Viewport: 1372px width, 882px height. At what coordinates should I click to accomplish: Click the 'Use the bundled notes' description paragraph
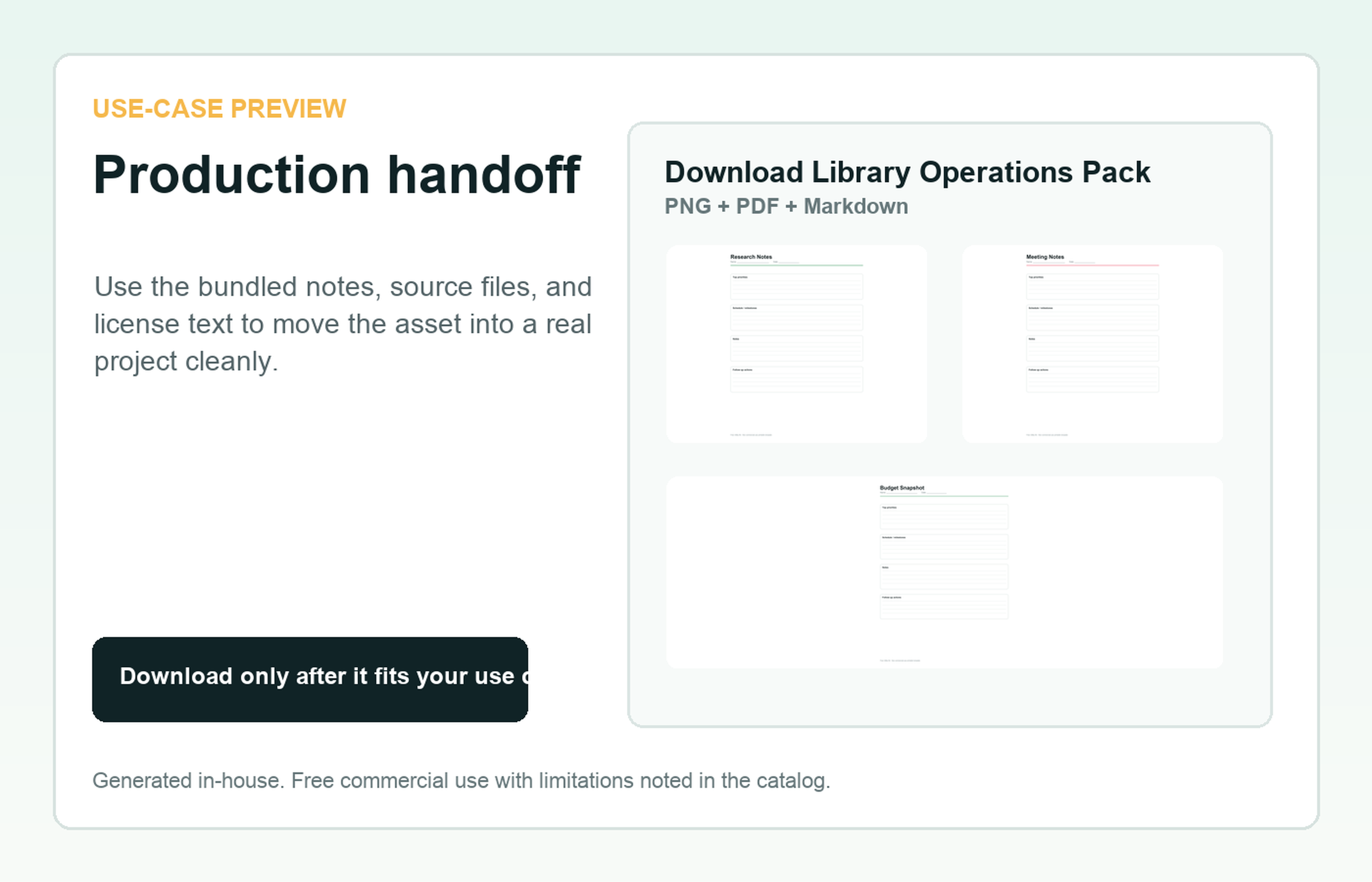click(343, 324)
